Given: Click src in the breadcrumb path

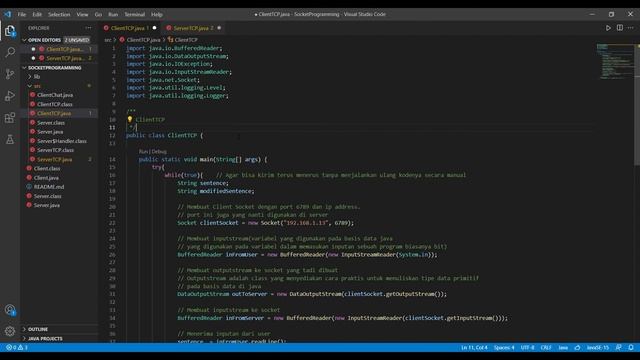Looking at the screenshot, I should point(108,40).
